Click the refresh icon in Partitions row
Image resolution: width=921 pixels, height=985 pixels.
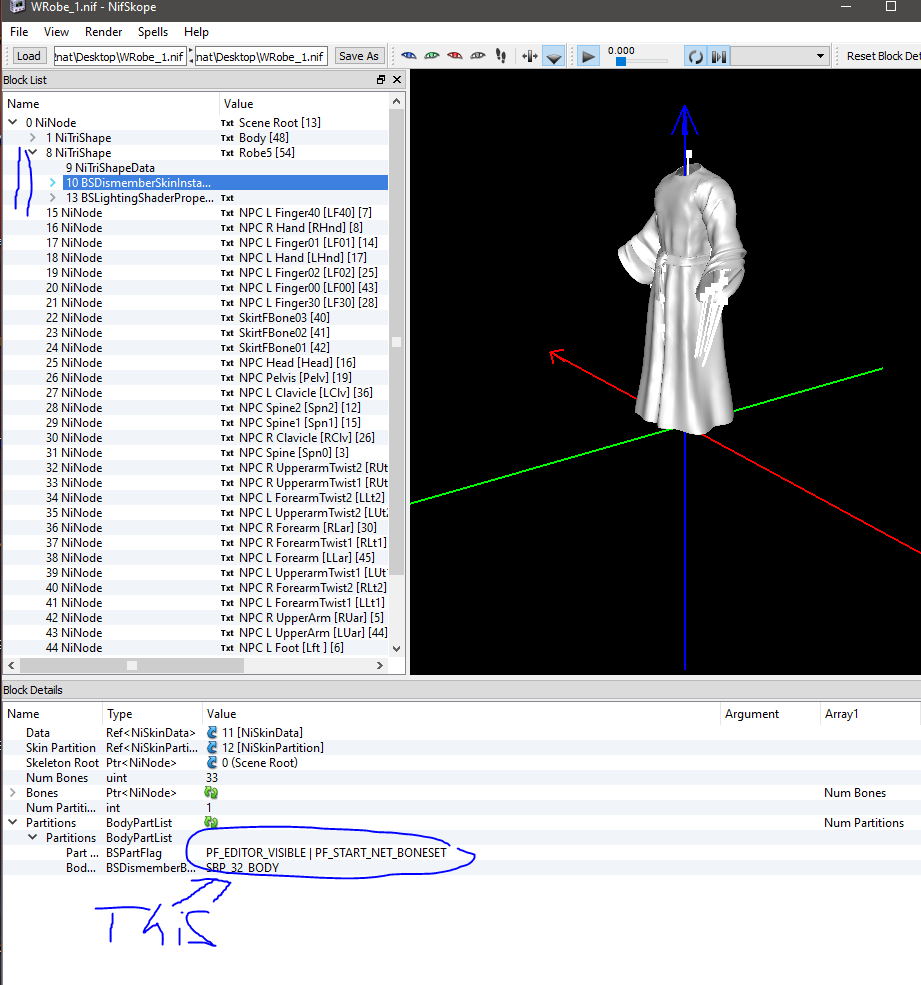[211, 822]
